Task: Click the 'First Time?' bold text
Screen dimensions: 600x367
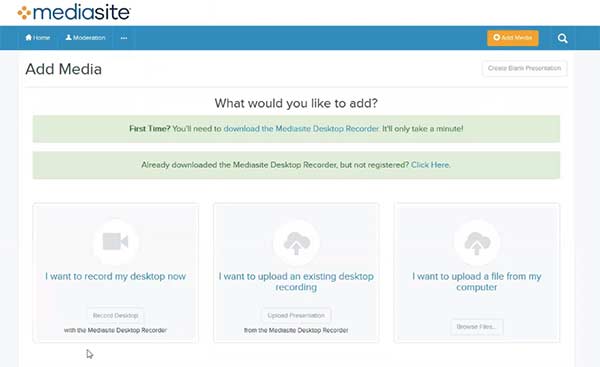Action: 150,129
